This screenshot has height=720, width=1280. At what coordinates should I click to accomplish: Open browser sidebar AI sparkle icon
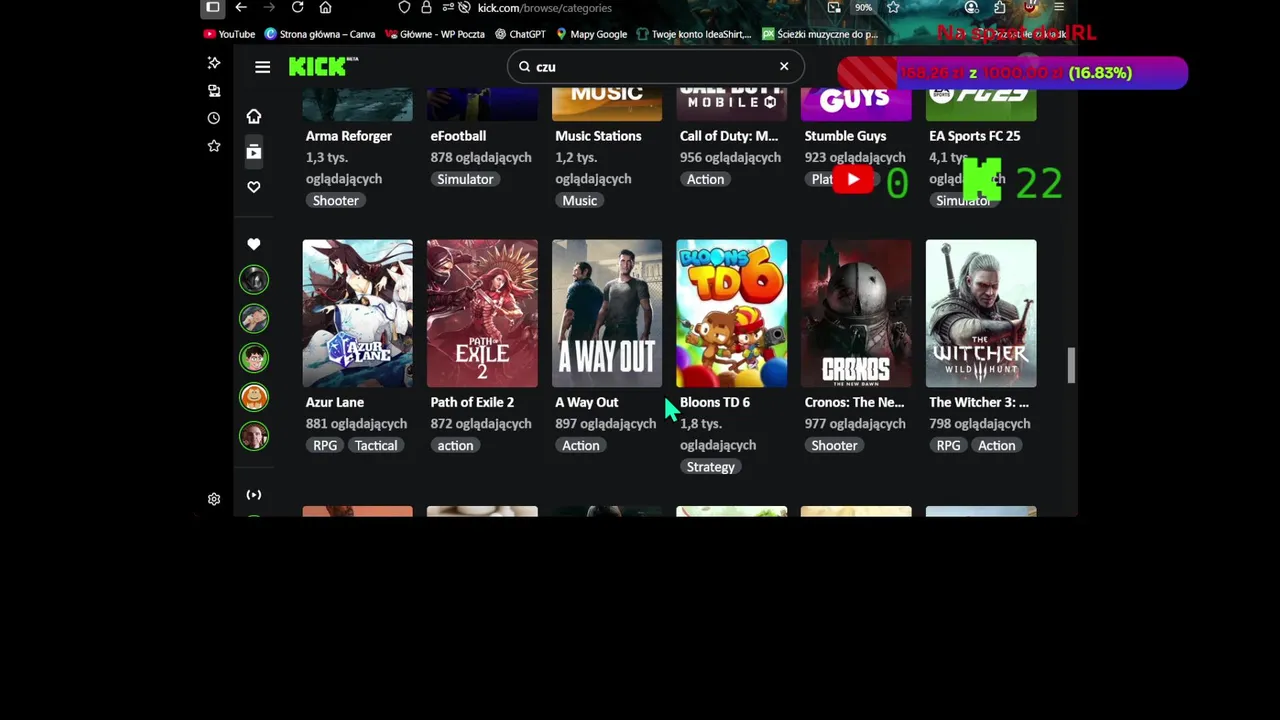point(214,63)
